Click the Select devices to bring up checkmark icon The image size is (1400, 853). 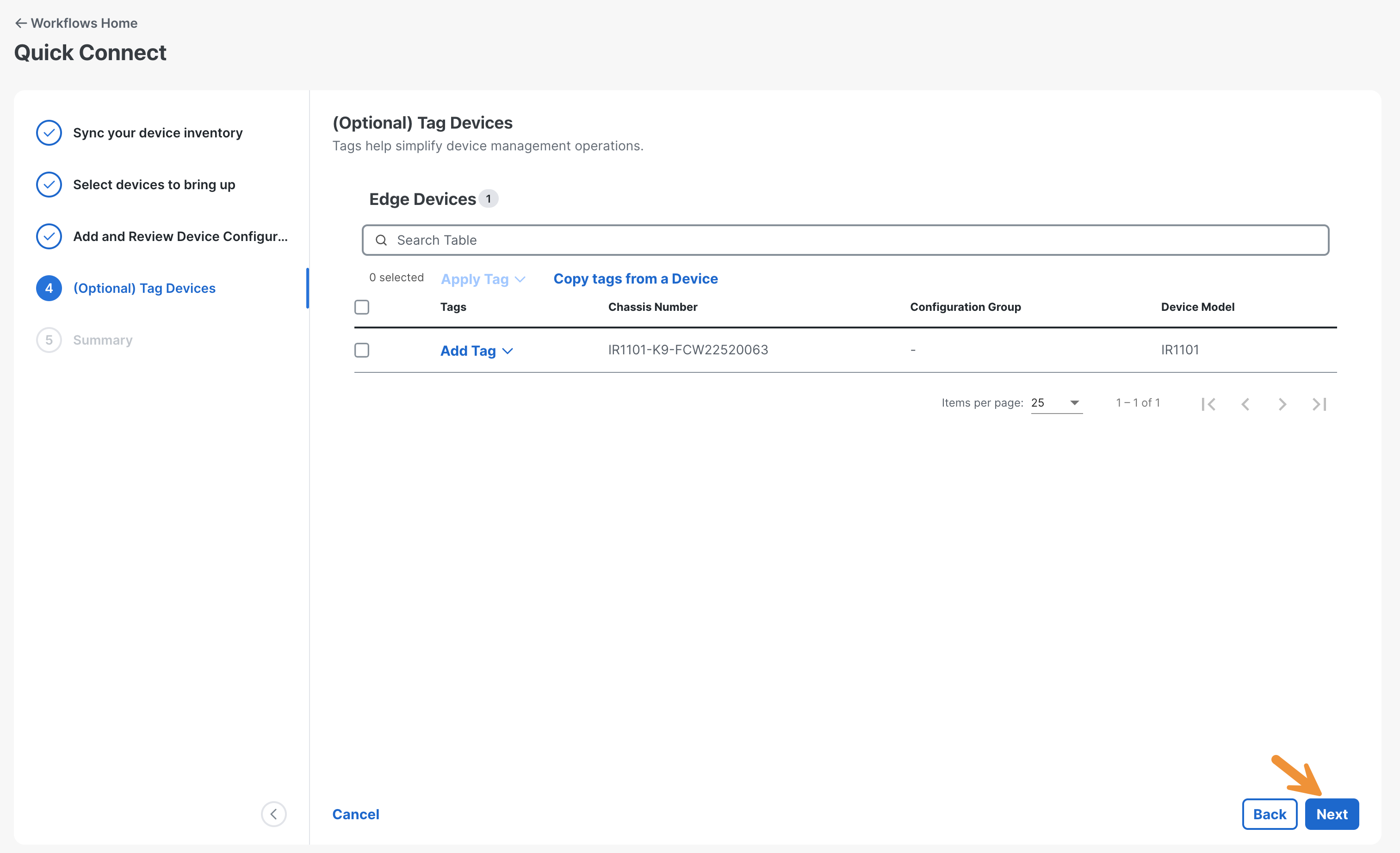[49, 185]
